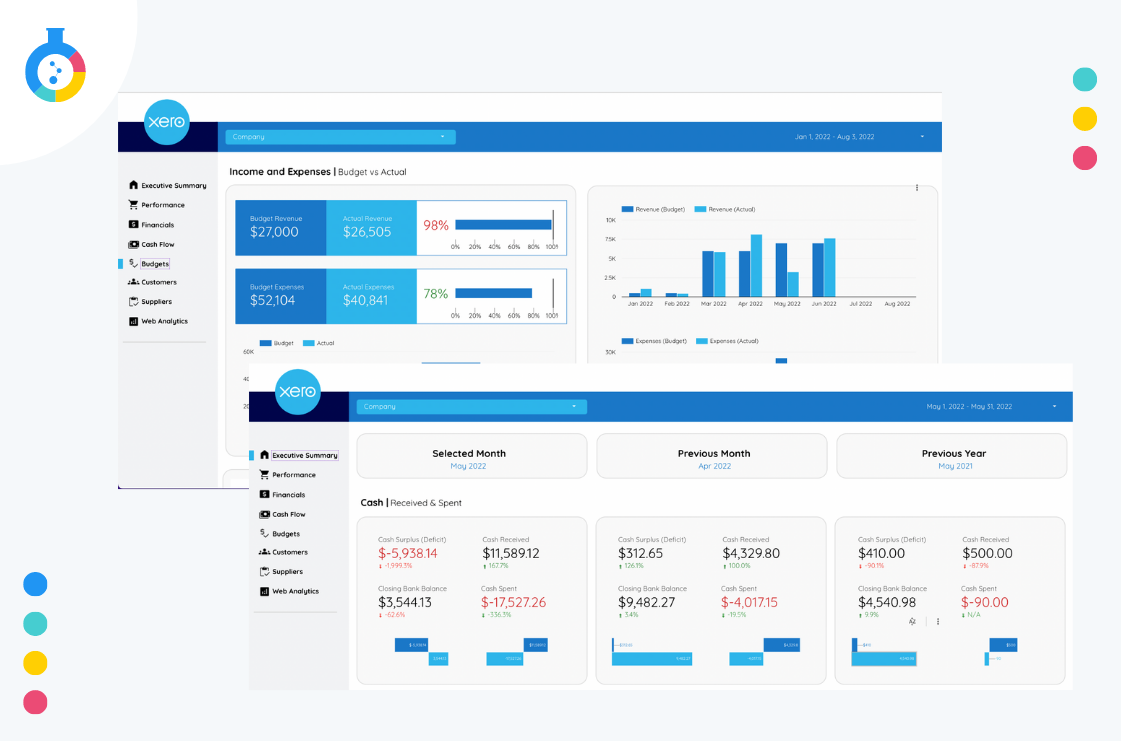Open three-dot menu above the Revenue bar chart
This screenshot has width=1121, height=741.
(916, 188)
